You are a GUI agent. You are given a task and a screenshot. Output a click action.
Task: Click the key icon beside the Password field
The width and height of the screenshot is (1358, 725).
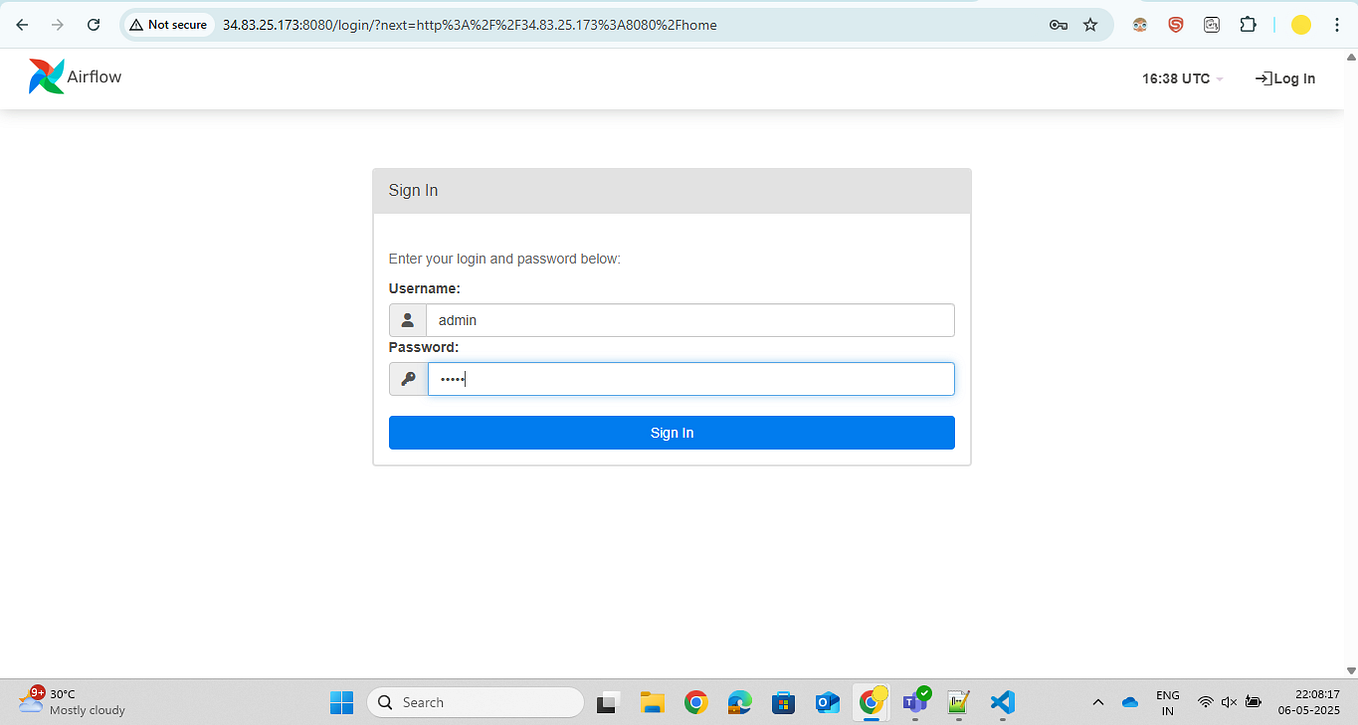(x=407, y=378)
